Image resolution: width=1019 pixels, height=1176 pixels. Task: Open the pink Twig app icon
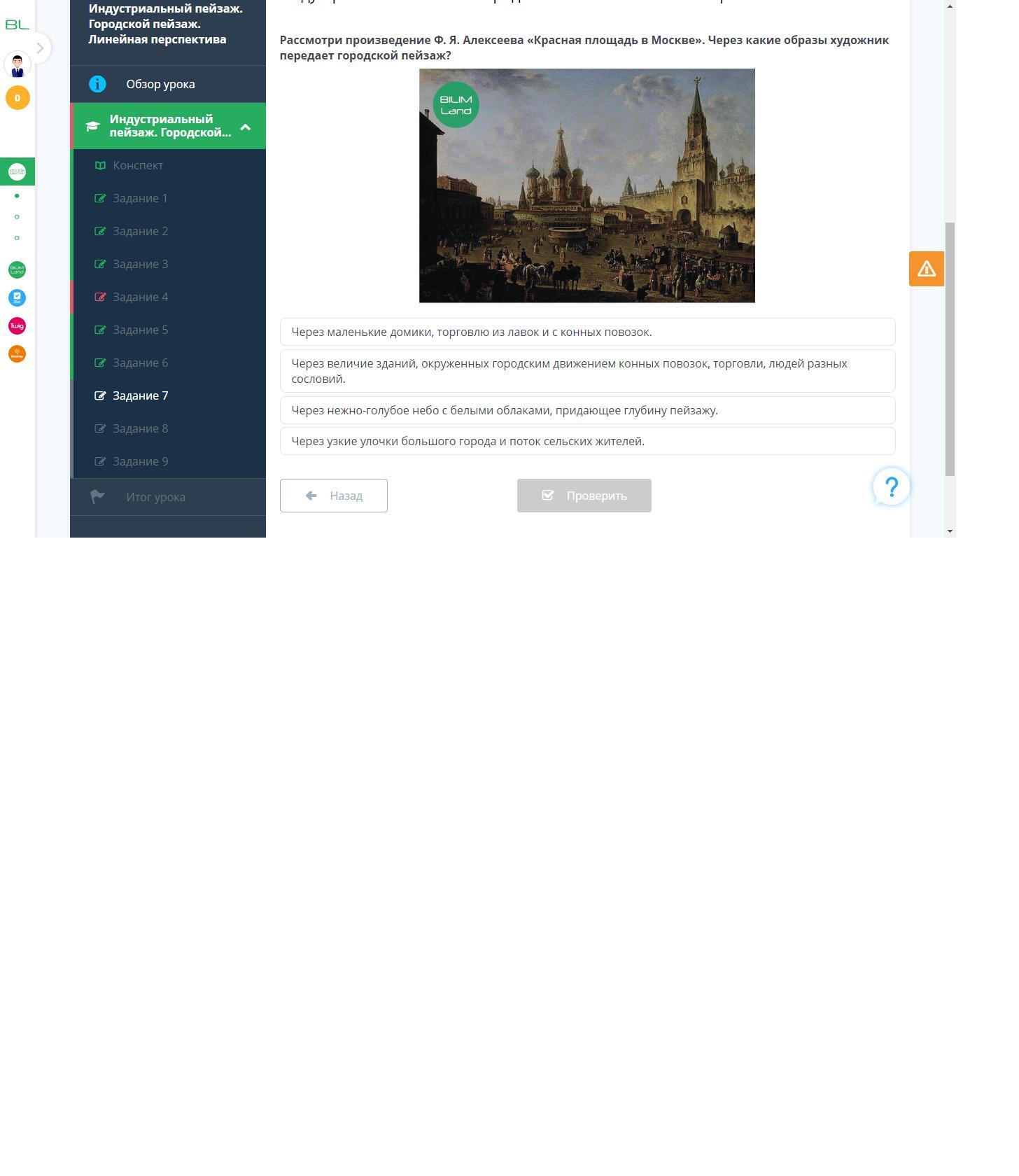click(x=17, y=326)
